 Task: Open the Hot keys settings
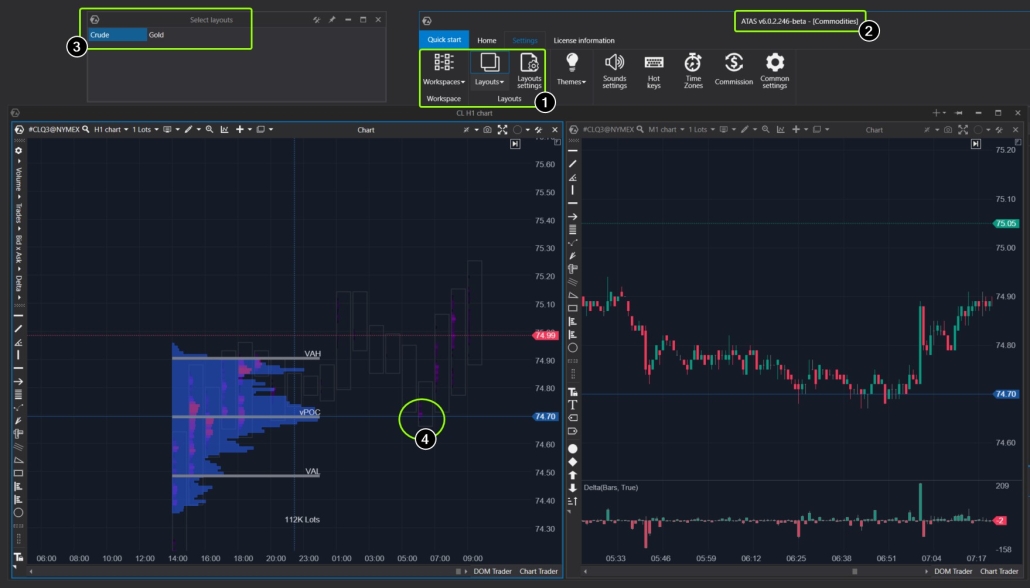point(654,70)
